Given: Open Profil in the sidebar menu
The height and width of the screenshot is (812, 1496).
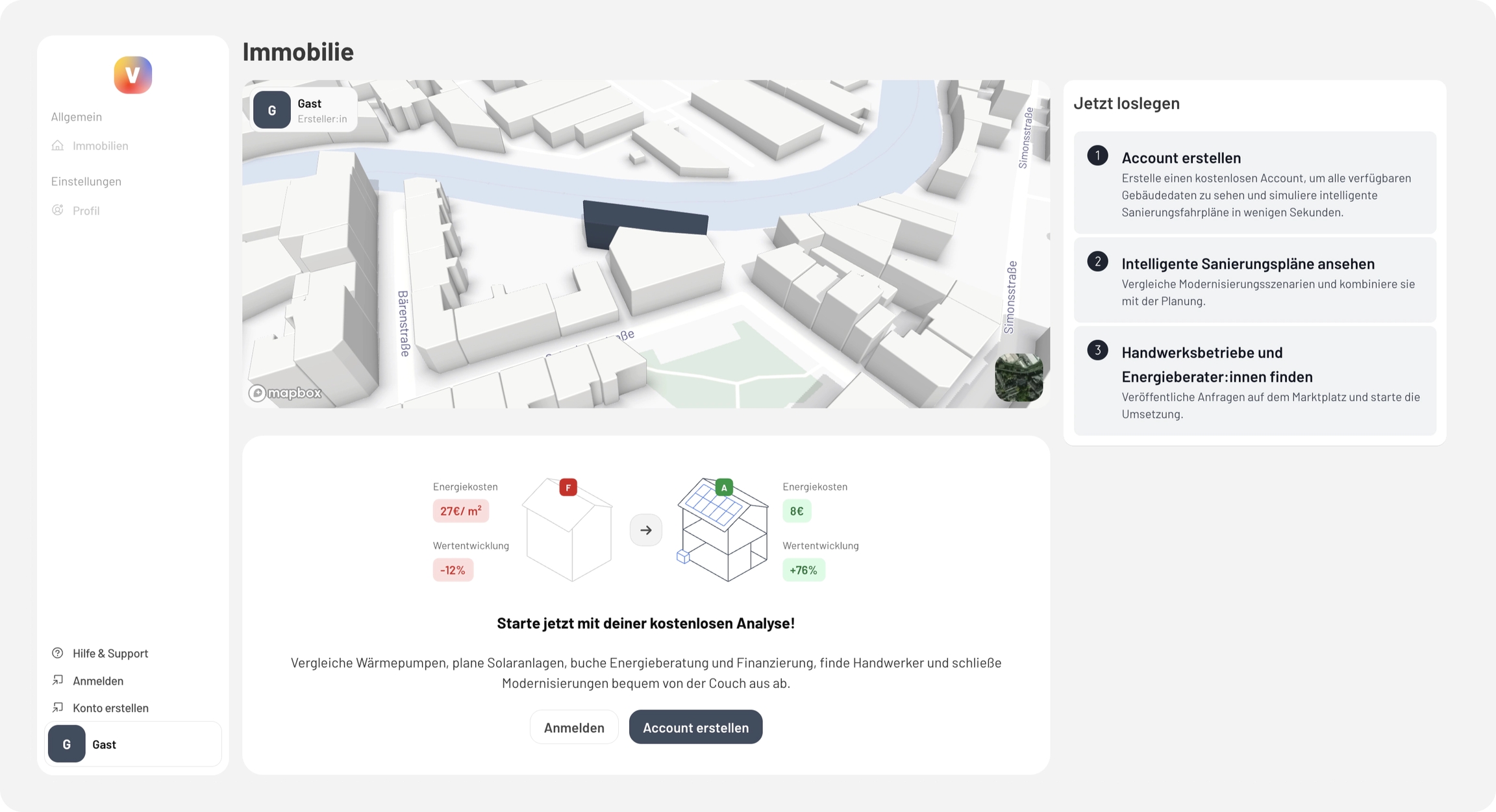Looking at the screenshot, I should click(86, 210).
